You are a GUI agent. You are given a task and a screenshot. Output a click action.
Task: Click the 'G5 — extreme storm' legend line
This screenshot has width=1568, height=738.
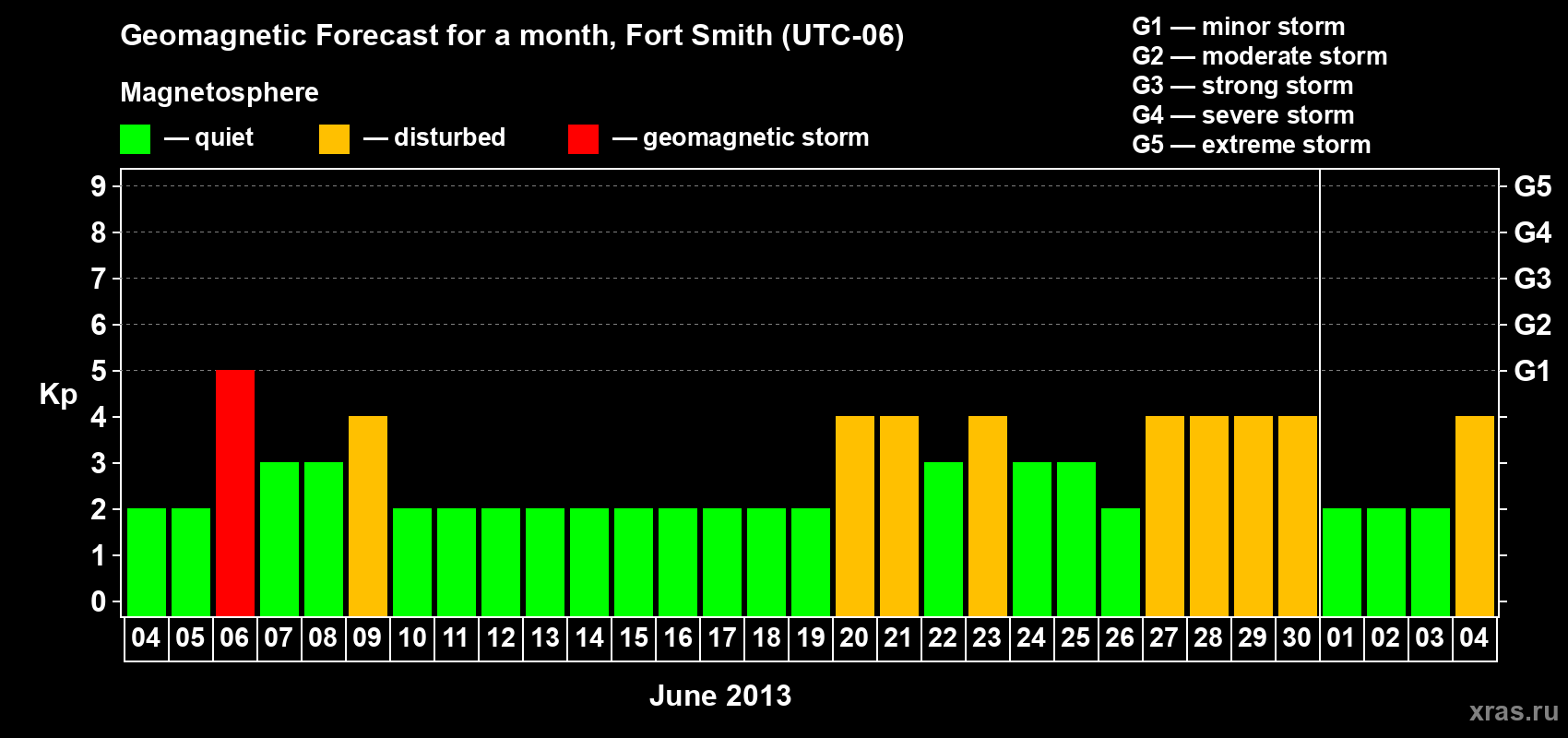pos(1252,145)
